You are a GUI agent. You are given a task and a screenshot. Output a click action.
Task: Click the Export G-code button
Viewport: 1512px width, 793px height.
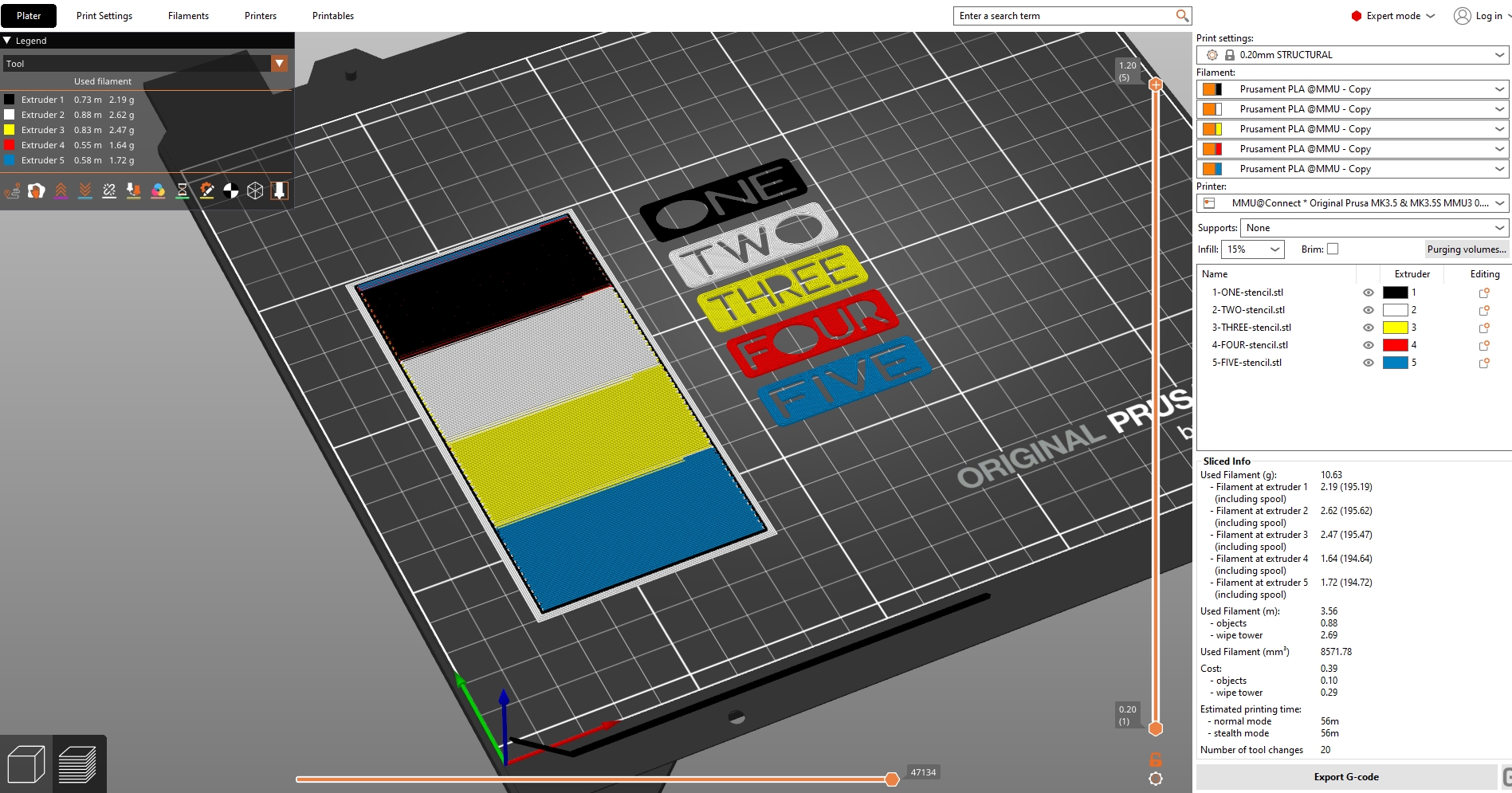click(x=1346, y=777)
